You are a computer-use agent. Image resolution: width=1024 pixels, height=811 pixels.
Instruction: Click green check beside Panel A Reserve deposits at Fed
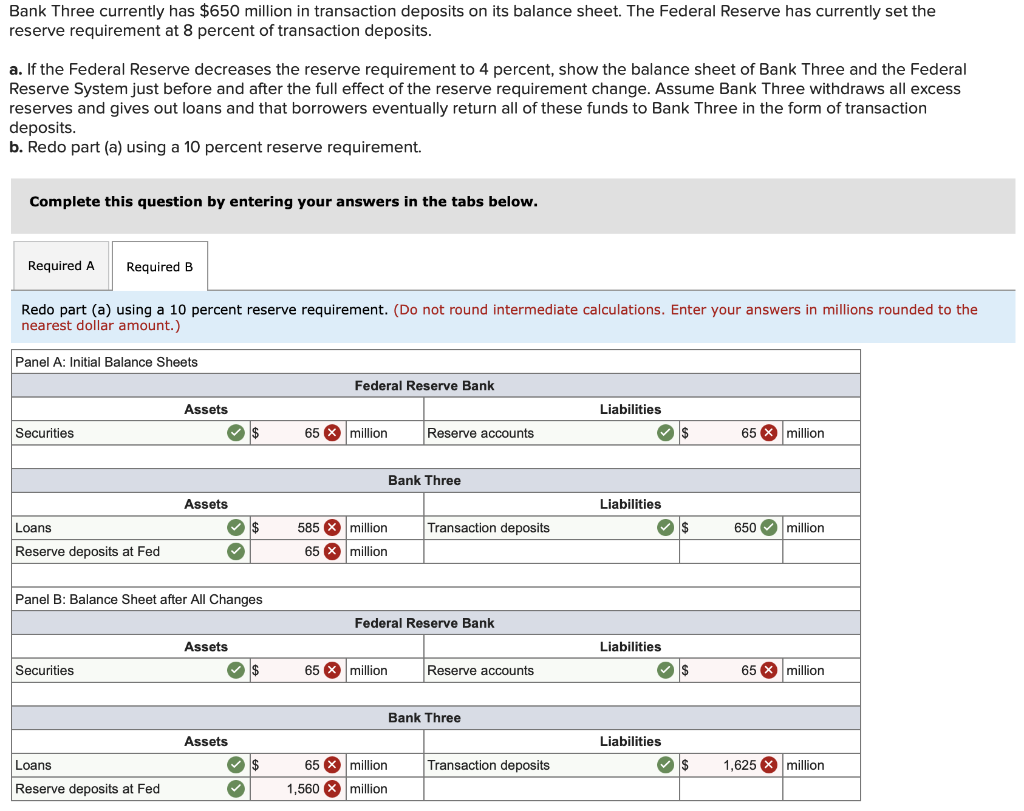point(236,551)
